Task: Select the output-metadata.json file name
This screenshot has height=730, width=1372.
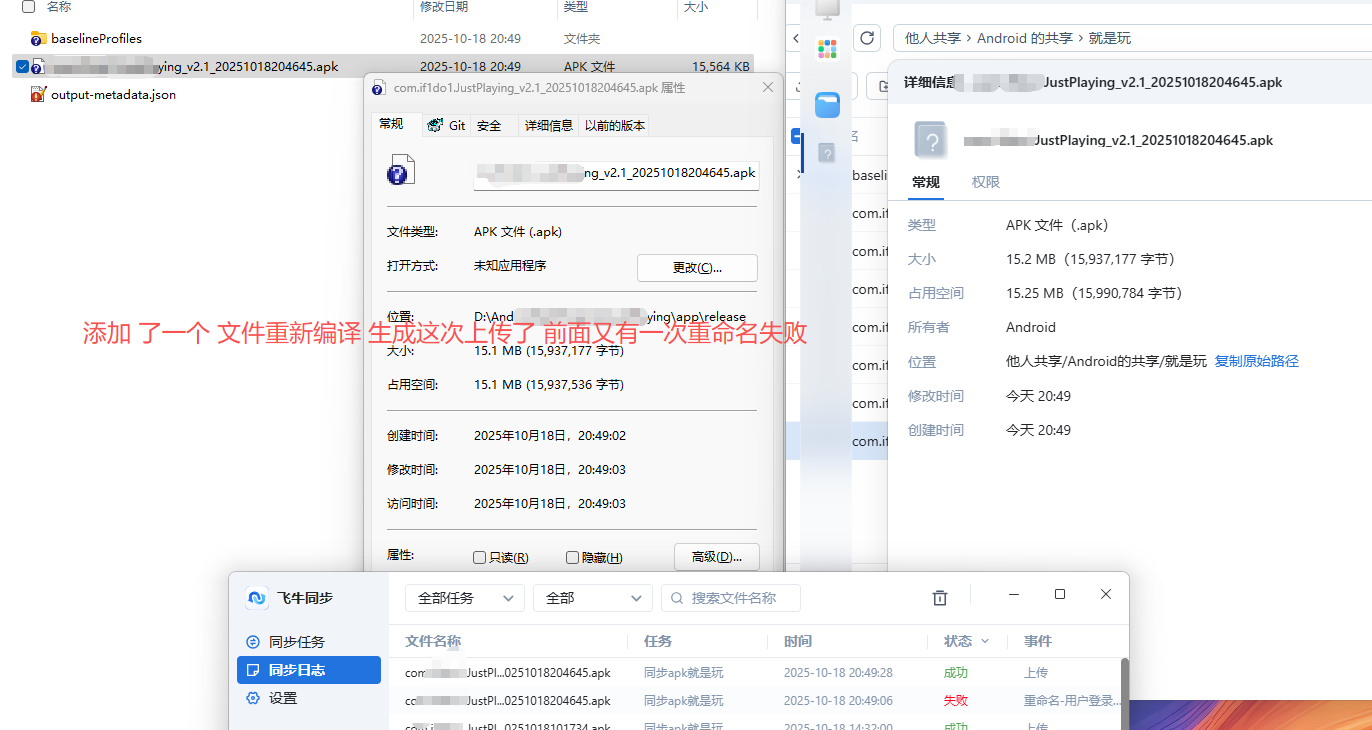Action: coord(114,95)
